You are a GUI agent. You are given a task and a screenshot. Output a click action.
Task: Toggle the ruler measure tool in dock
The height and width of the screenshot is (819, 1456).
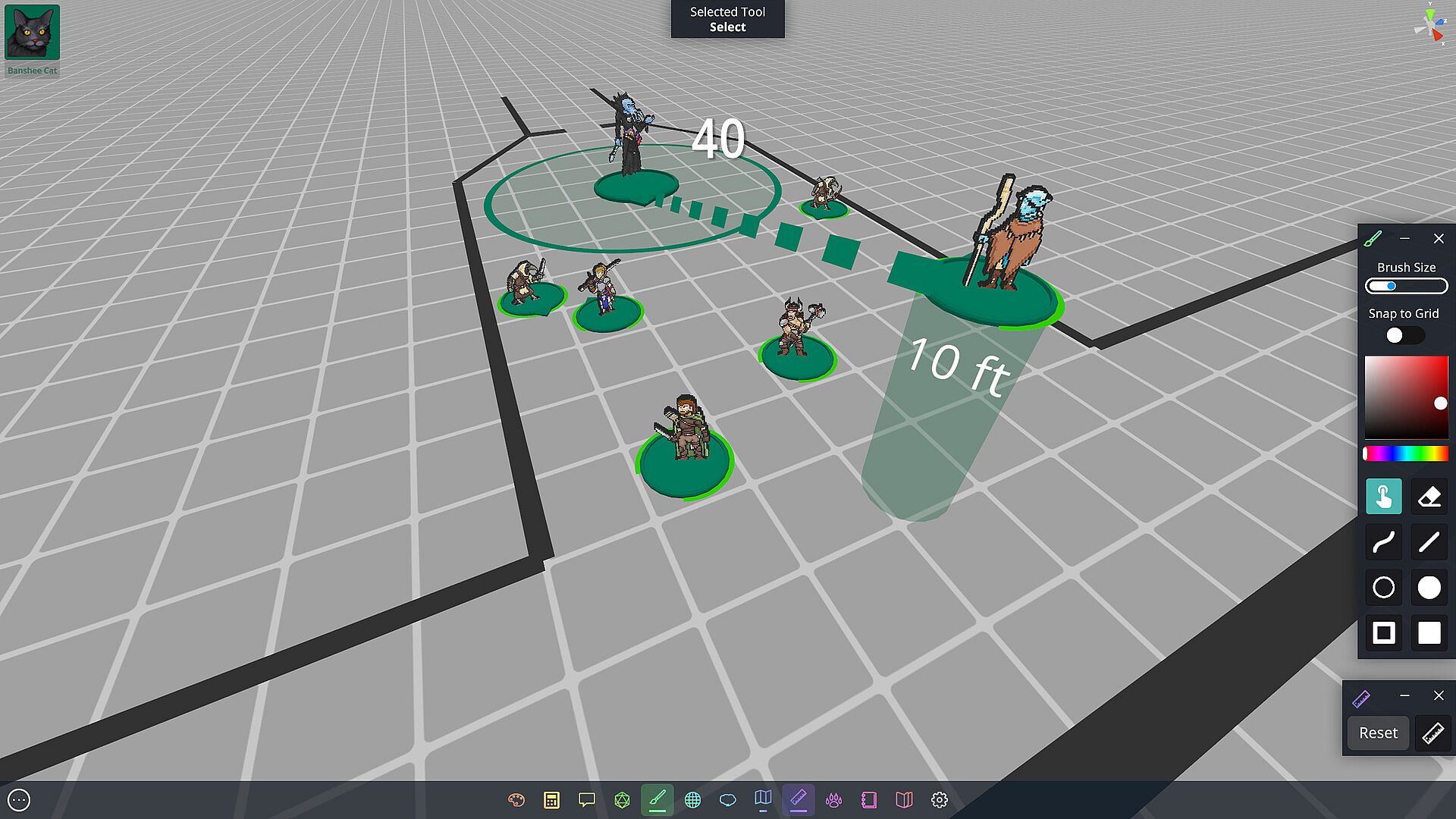point(798,799)
